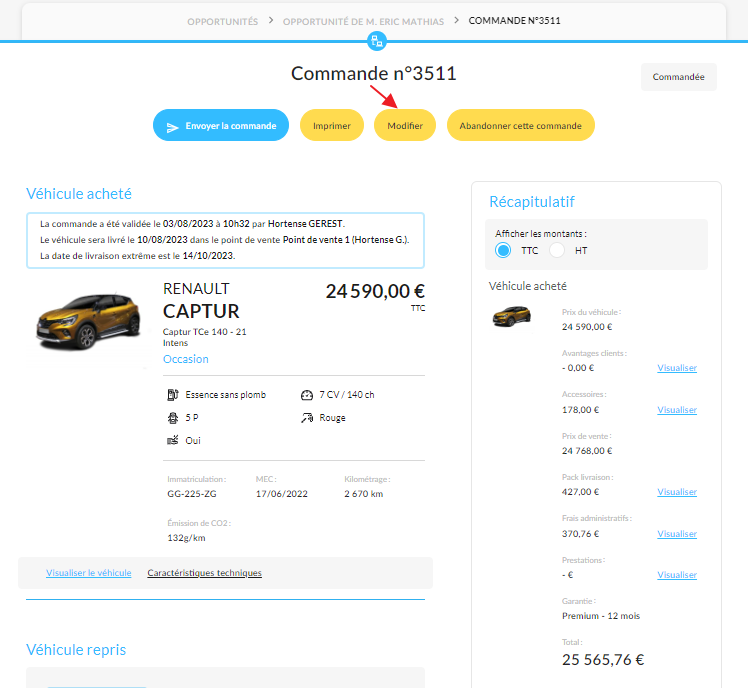
Task: Click the Pack livraison amount 427,00 €
Action: pos(580,492)
